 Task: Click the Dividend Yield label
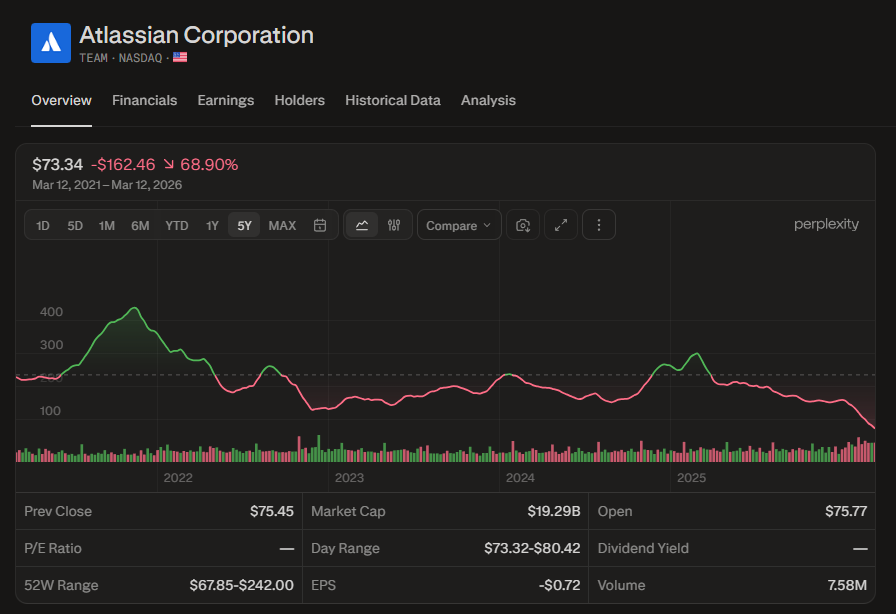tap(643, 548)
